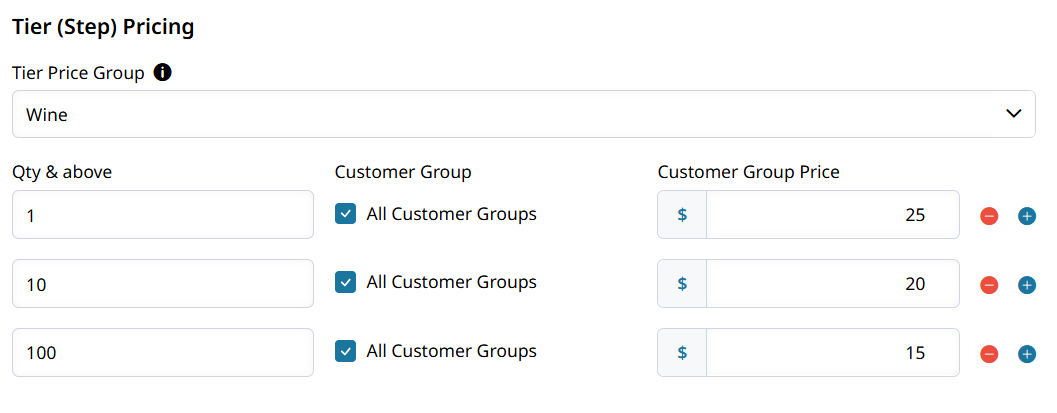This screenshot has height=413, width=1057.
Task: Click the dollar sign beside price 25
Action: 682,215
